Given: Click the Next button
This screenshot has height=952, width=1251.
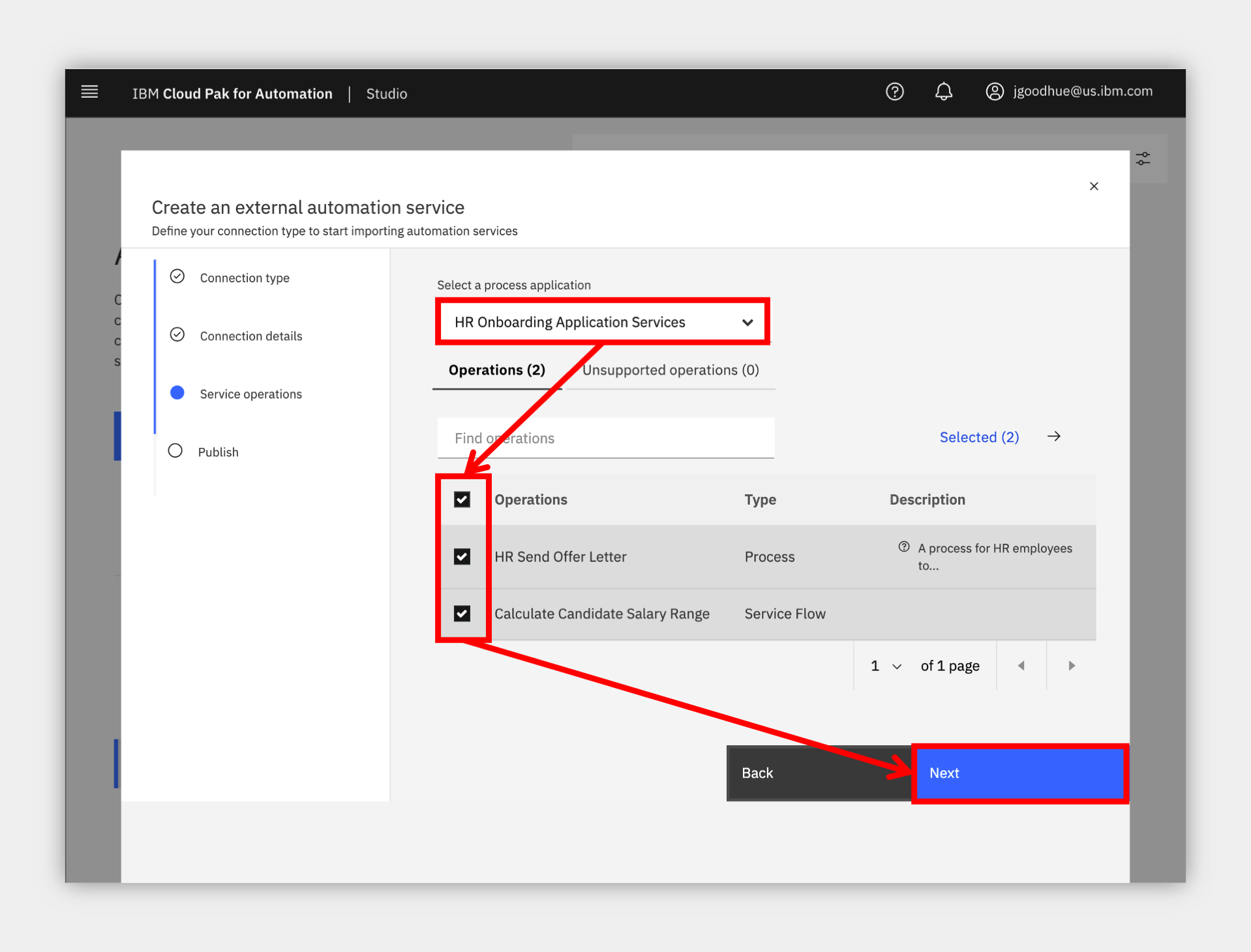Looking at the screenshot, I should coord(1020,773).
